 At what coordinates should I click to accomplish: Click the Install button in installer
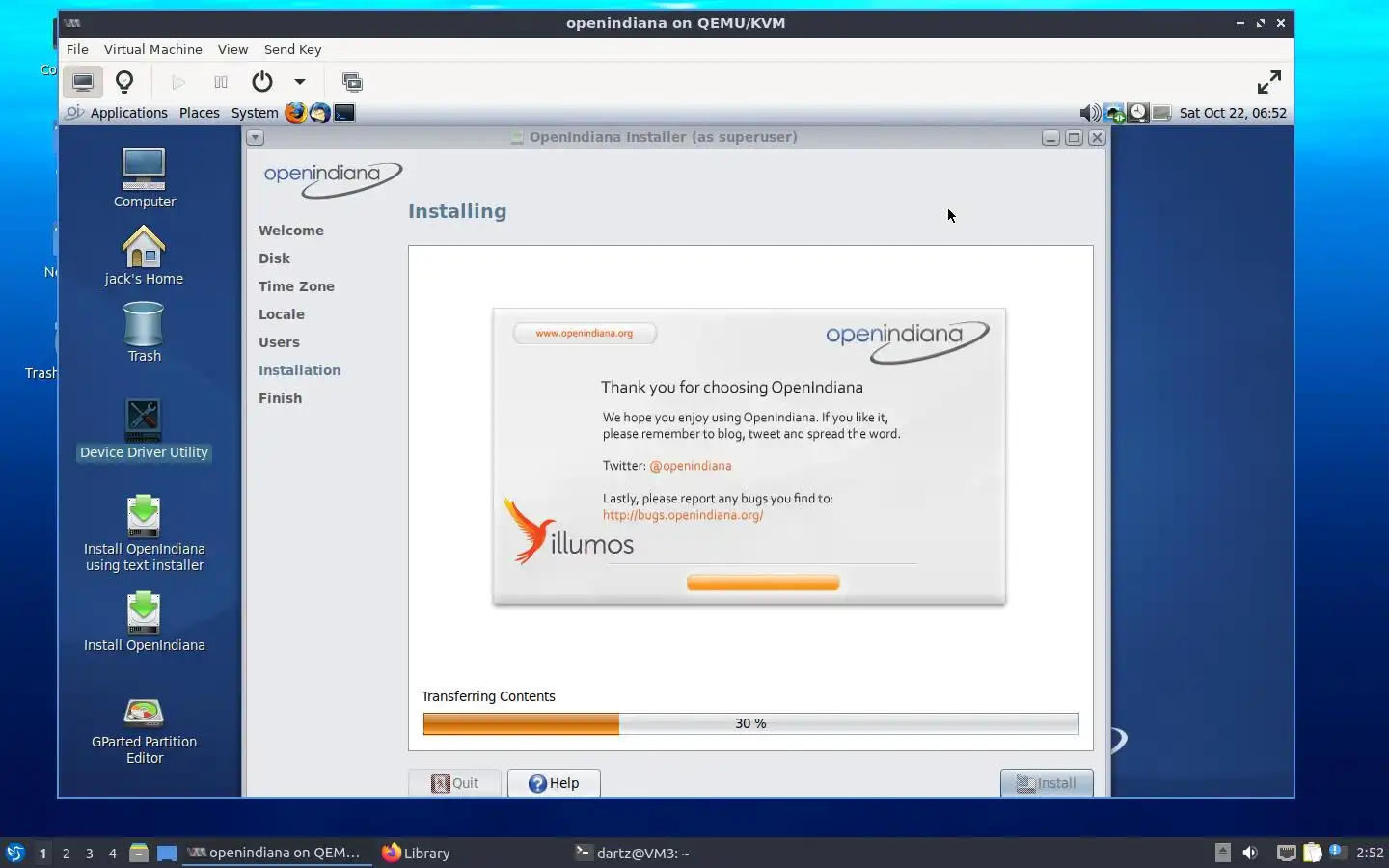tap(1047, 783)
